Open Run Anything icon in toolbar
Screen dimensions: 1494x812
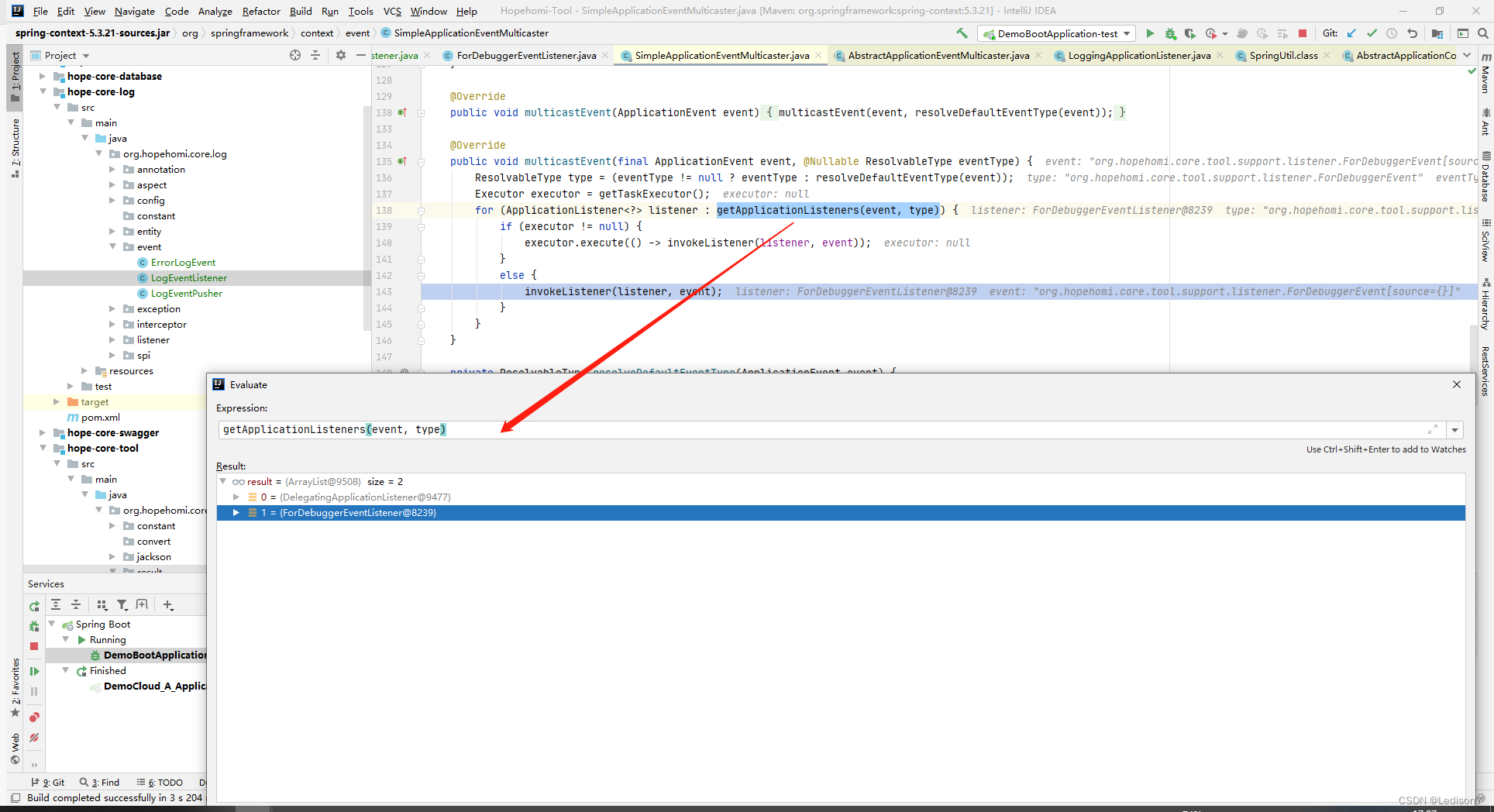[x=1462, y=33]
